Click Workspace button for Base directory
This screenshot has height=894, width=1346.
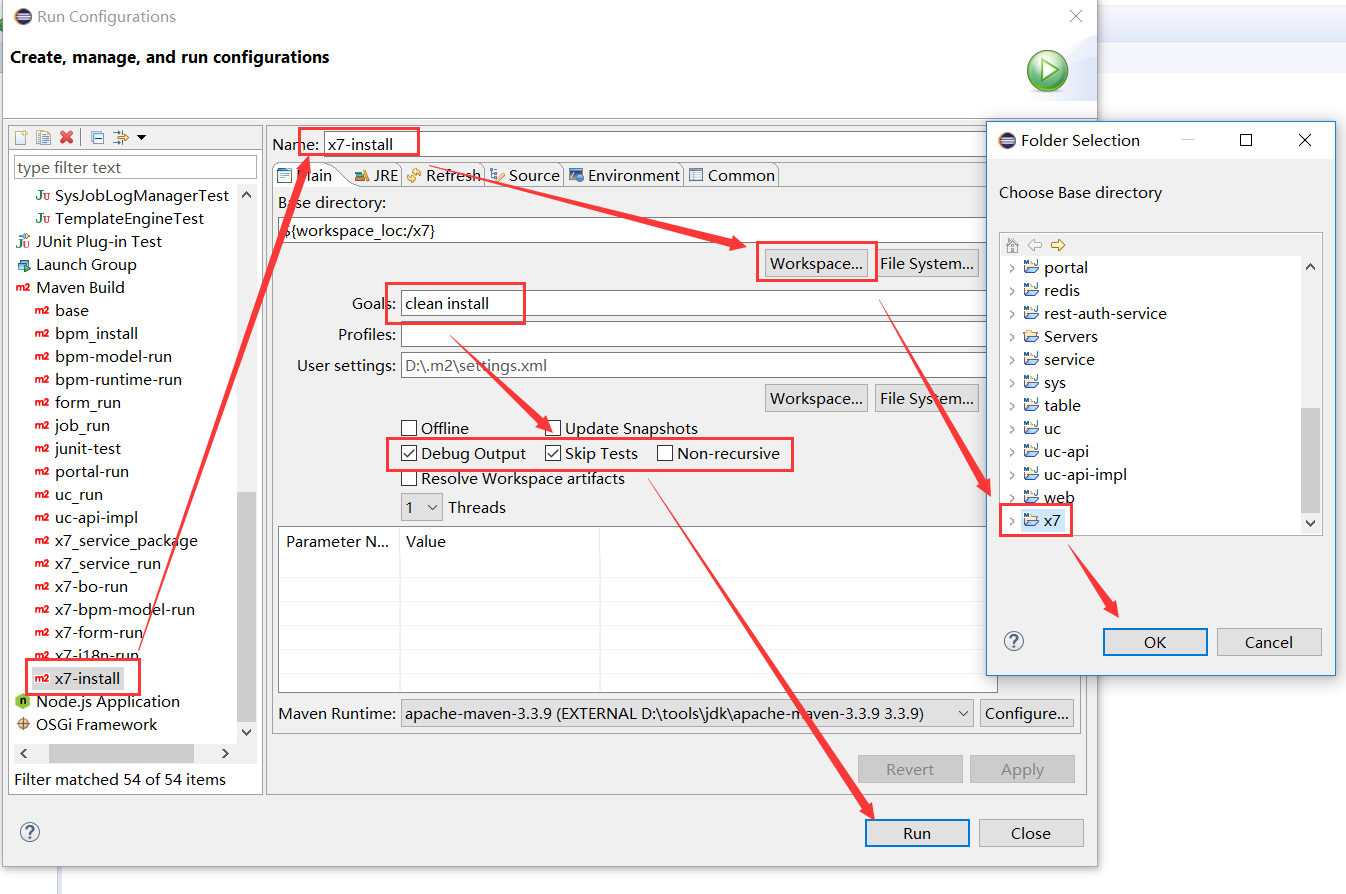(x=816, y=263)
